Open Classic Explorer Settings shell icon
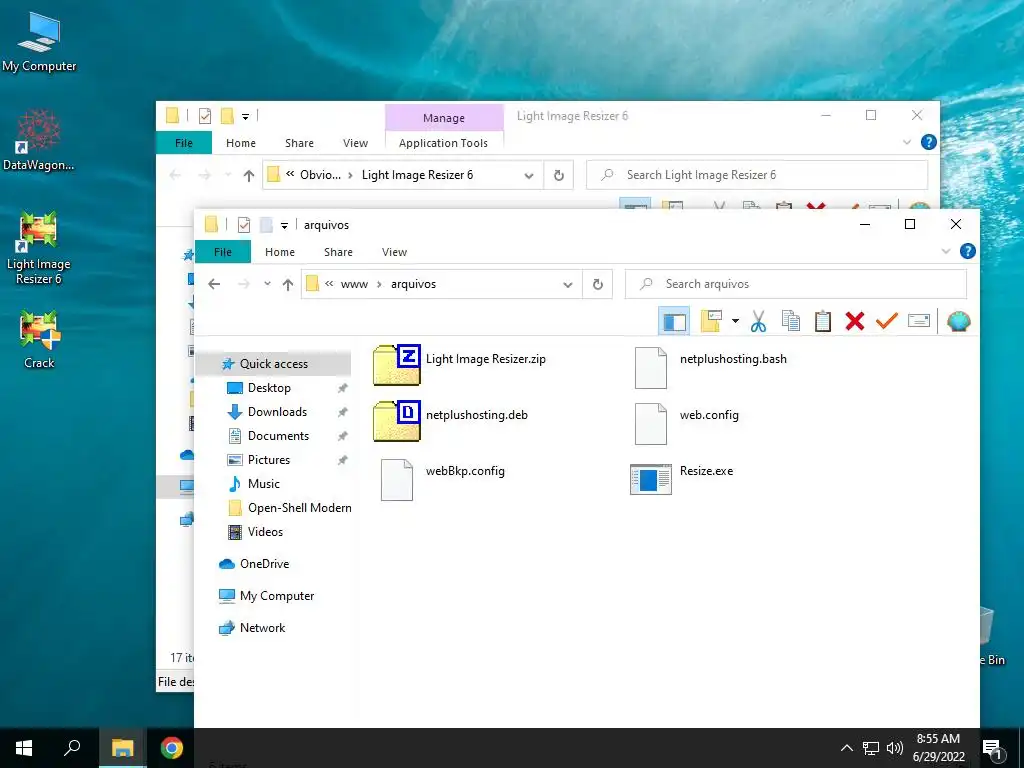 958,321
